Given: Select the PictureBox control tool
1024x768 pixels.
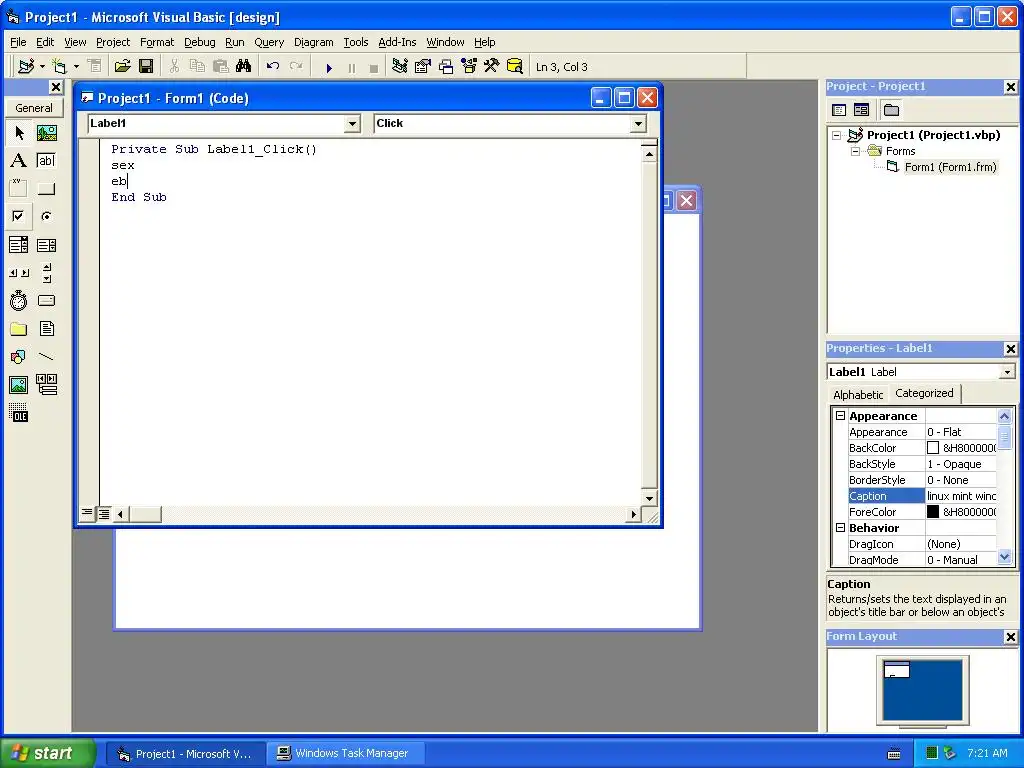Looking at the screenshot, I should click(46, 133).
